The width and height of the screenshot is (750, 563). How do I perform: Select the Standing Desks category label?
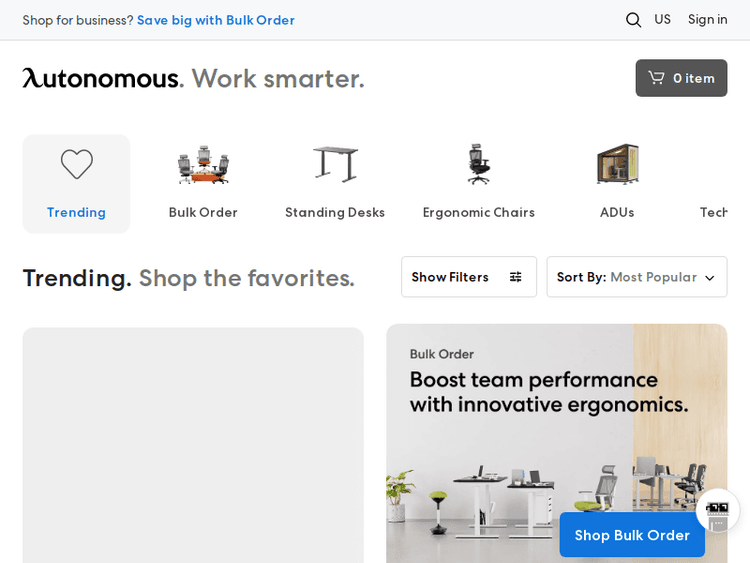[x=335, y=212]
